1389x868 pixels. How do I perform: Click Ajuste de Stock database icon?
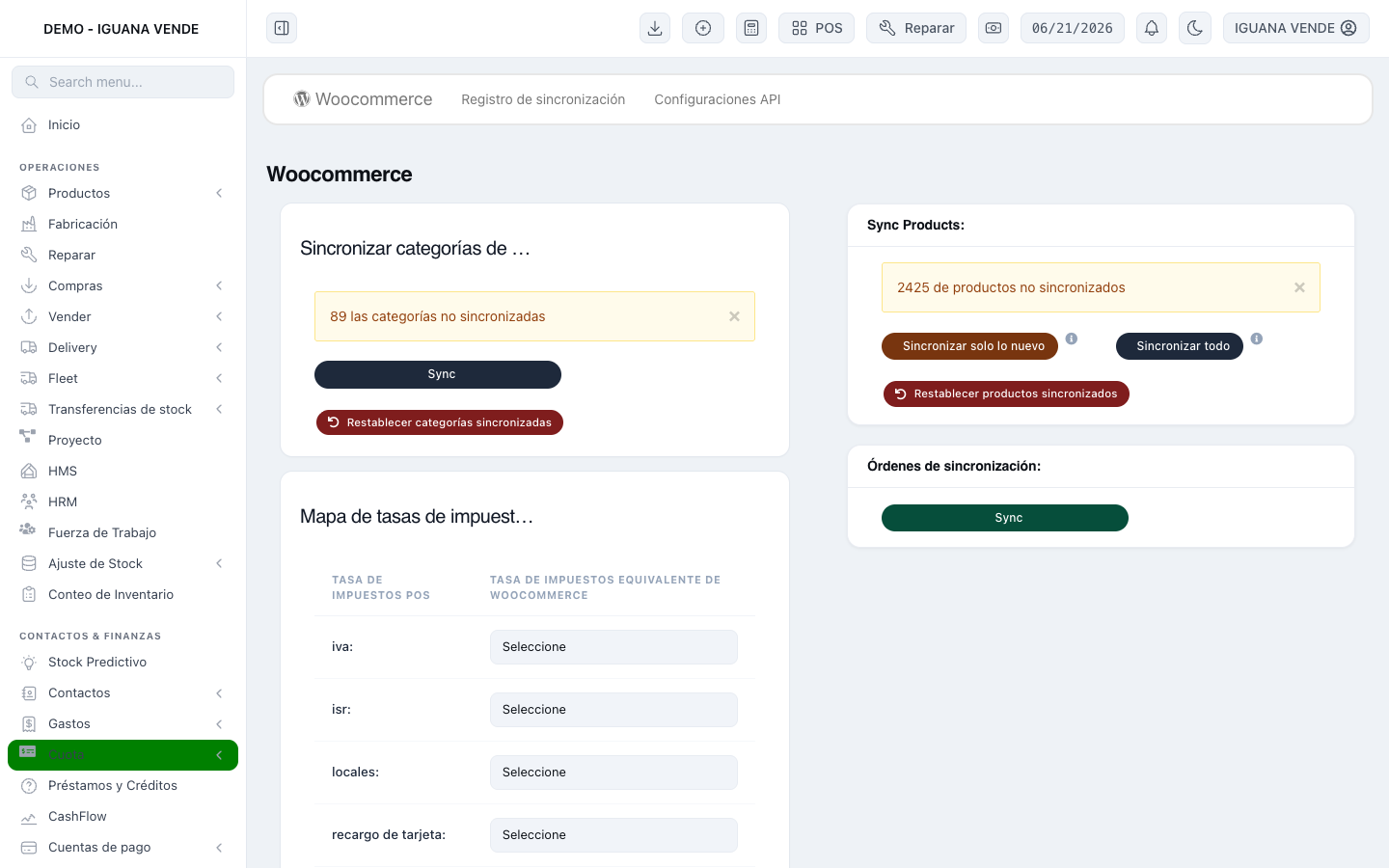(29, 563)
